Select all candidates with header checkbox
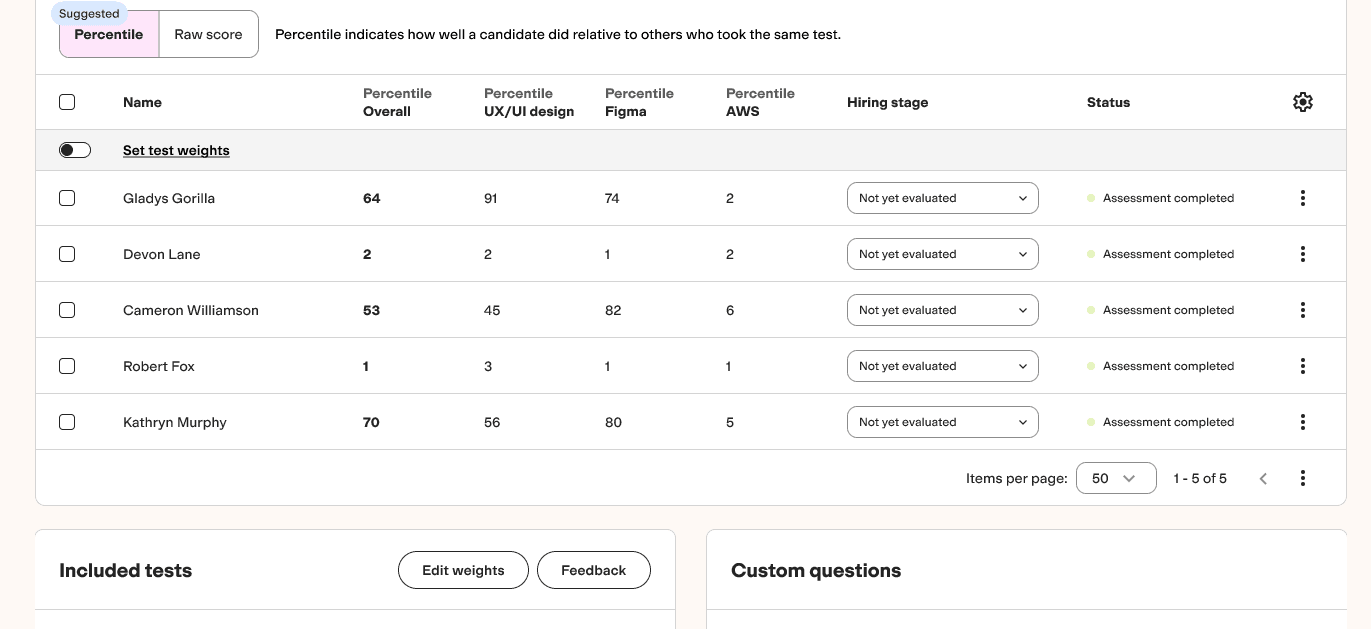 point(67,102)
